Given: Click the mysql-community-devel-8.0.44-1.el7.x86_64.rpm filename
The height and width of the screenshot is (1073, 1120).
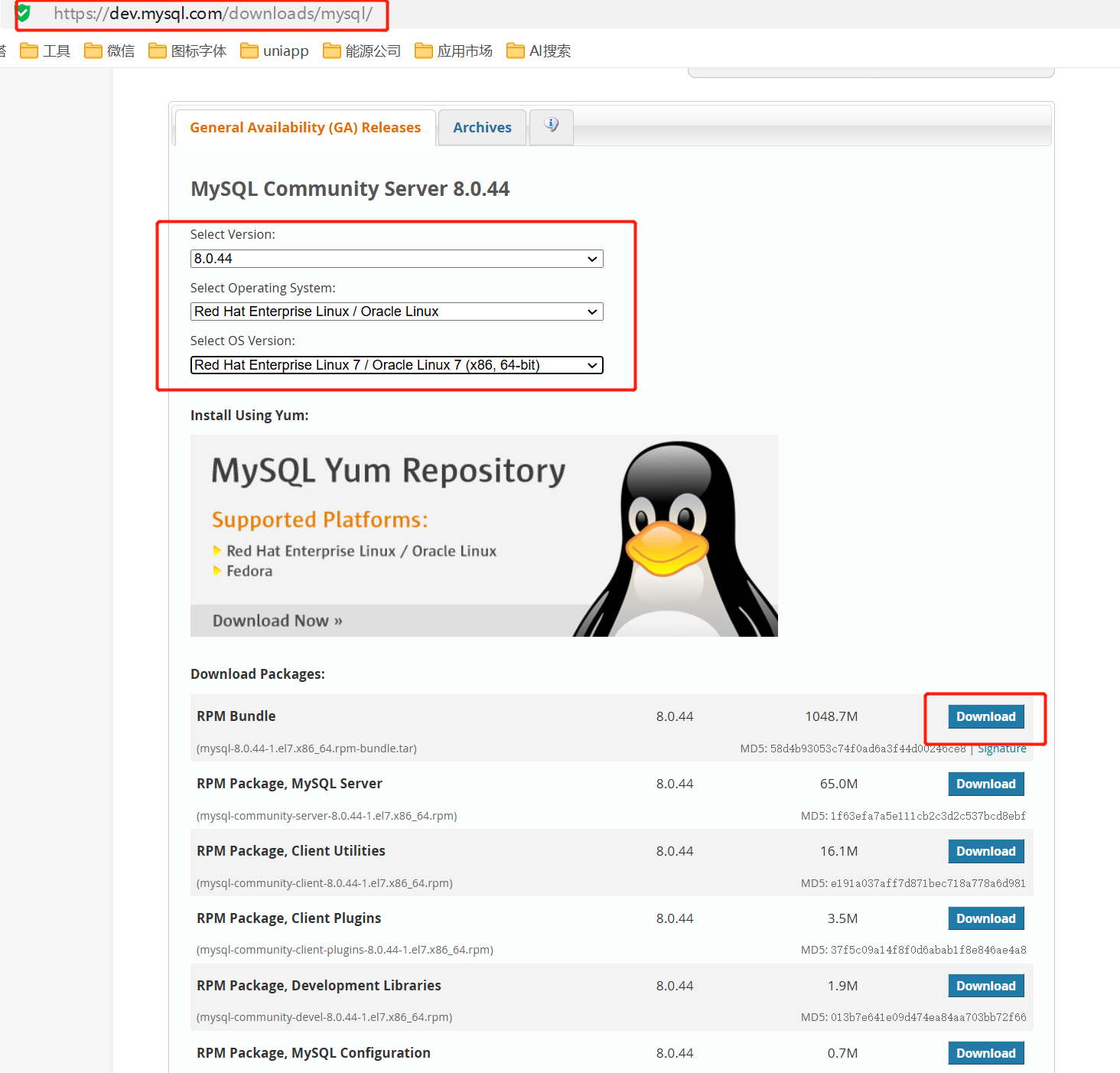Looking at the screenshot, I should pyautogui.click(x=324, y=1017).
